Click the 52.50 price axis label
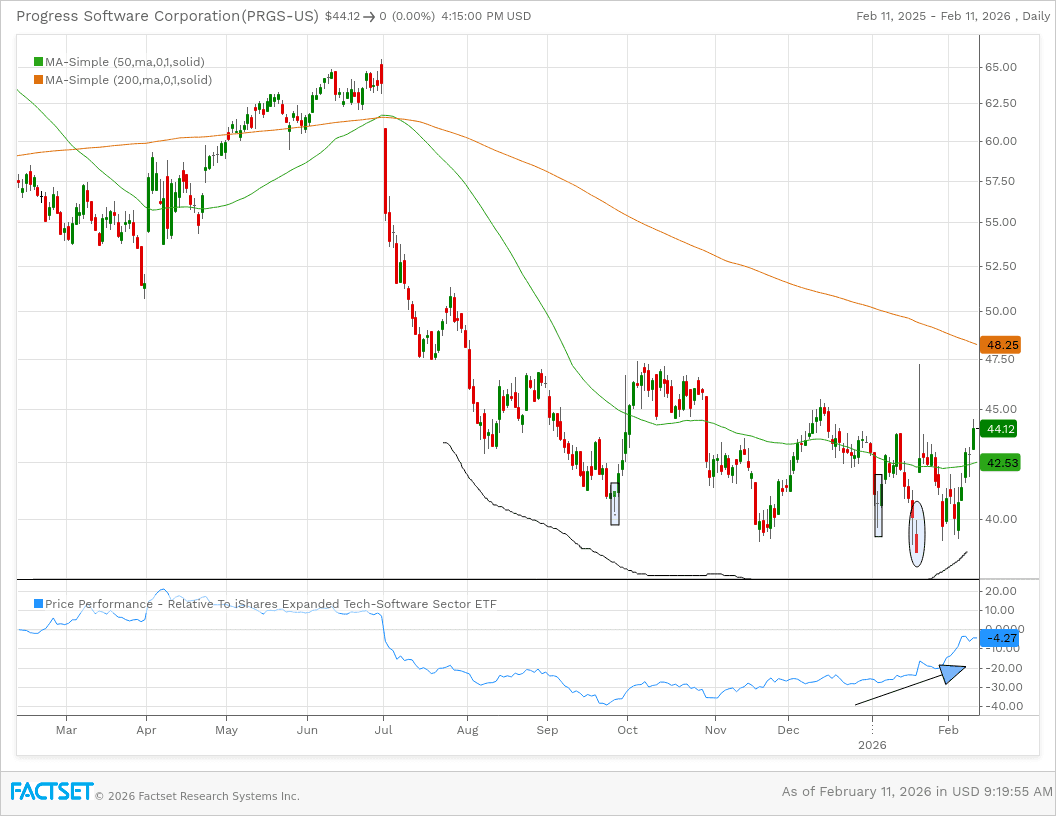Image resolution: width=1056 pixels, height=816 pixels. (1001, 266)
